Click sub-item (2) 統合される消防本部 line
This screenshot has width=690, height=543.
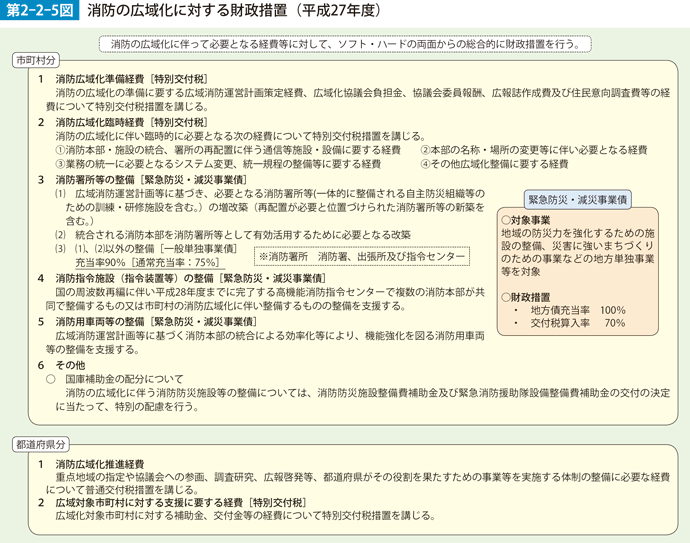233,235
